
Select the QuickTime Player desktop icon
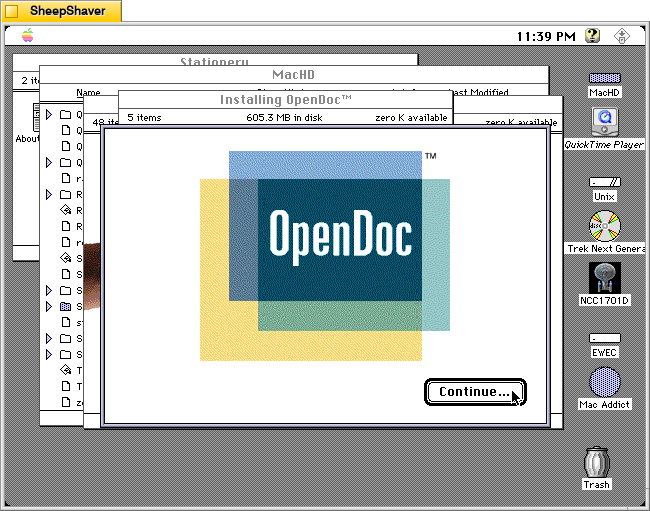604,122
